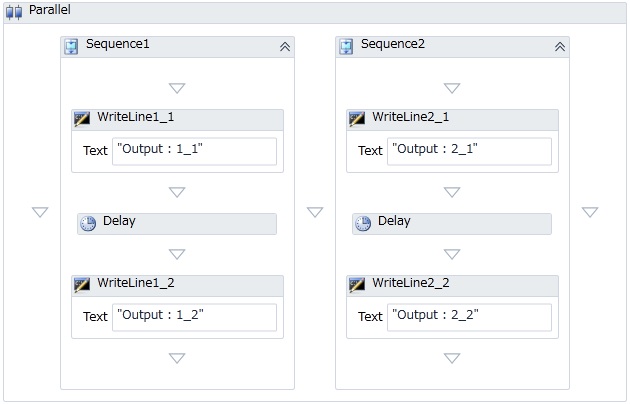Screen dimensions: 630x404
Task: Edit the "Output : 2_2" text field
Action: pyautogui.click(x=469, y=317)
